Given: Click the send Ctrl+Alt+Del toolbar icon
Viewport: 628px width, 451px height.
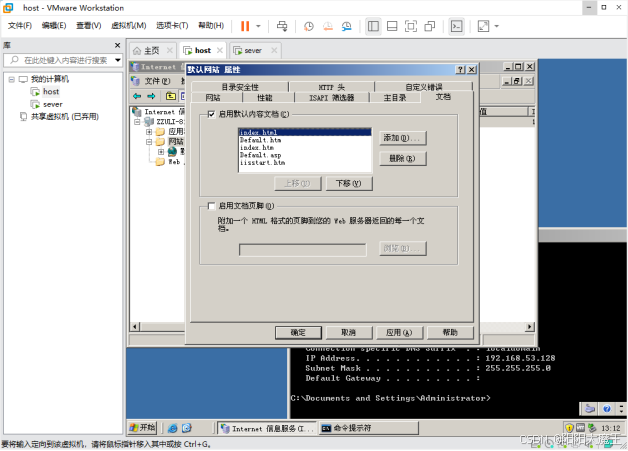Looking at the screenshot, I should click(x=282, y=26).
